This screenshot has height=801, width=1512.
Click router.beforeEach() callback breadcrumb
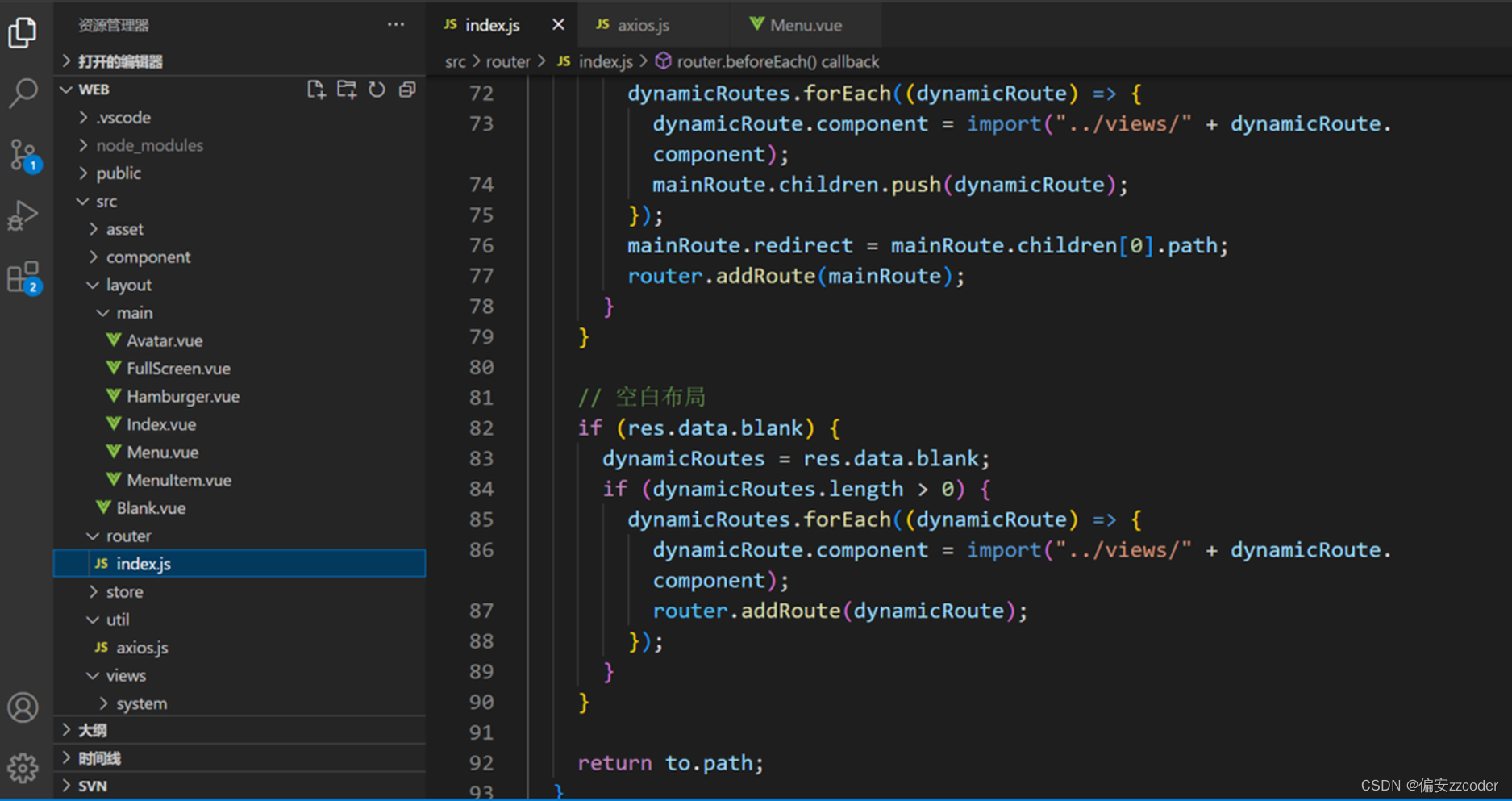point(767,61)
